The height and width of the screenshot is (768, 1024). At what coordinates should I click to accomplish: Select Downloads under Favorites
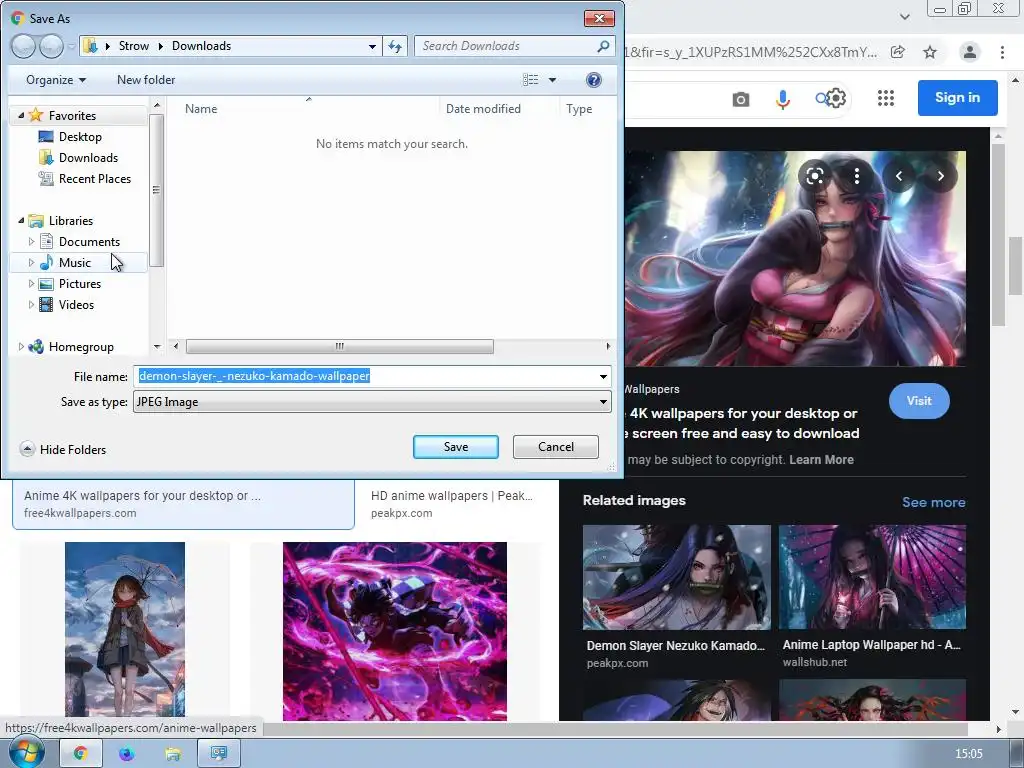tap(88, 157)
